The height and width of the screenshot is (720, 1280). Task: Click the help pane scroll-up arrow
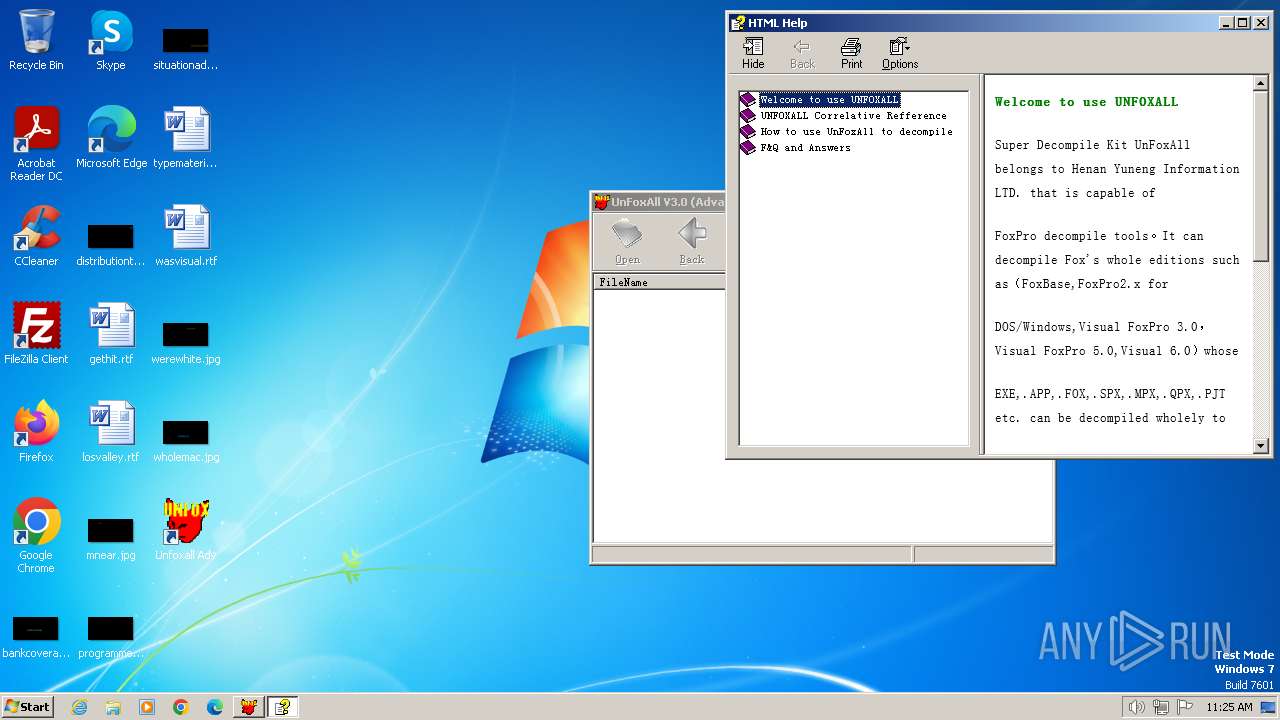coord(1261,84)
